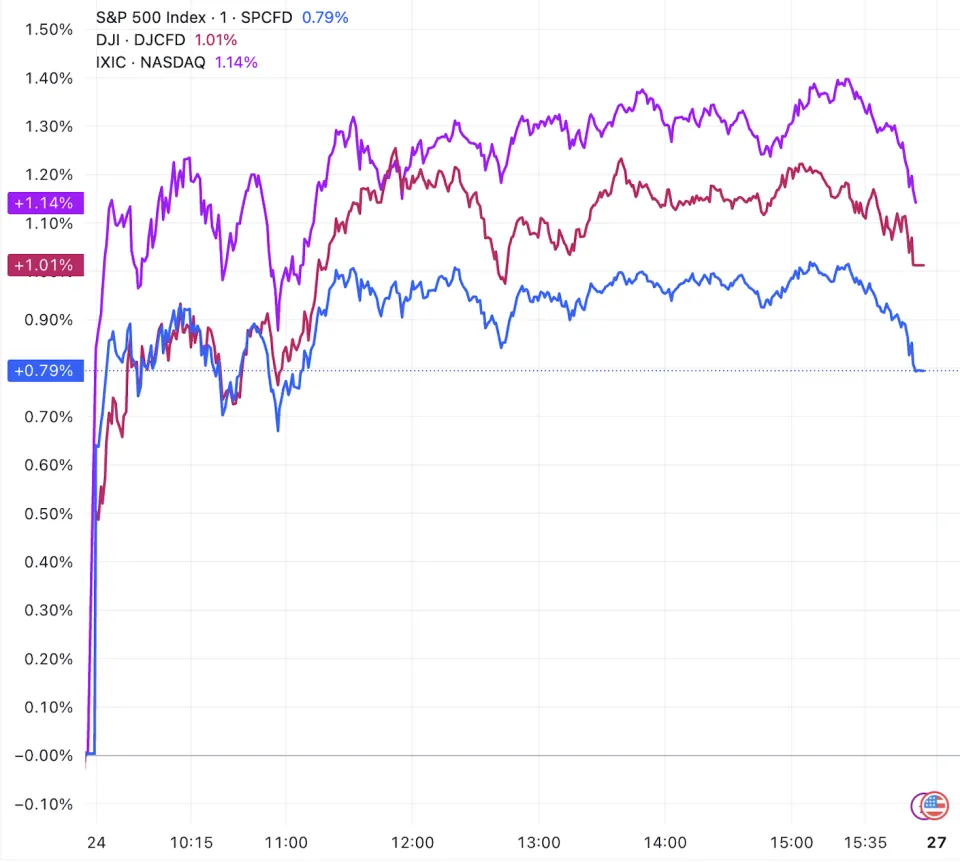Click the US flag economic event icon
This screenshot has width=960, height=862.
click(x=935, y=804)
